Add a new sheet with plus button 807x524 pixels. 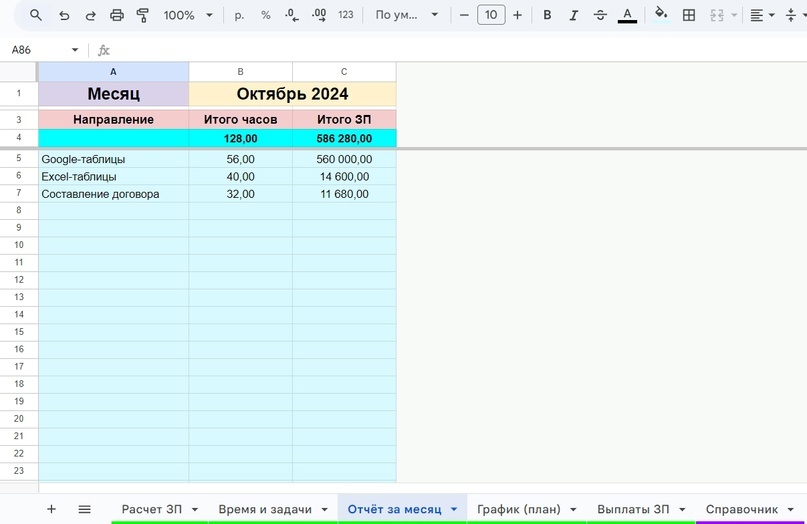pyautogui.click(x=51, y=509)
